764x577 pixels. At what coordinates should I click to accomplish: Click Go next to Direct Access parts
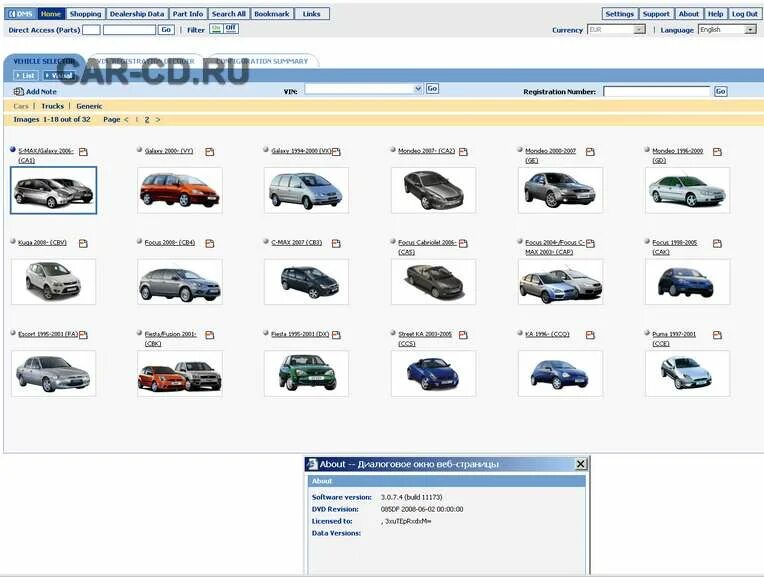(x=166, y=30)
